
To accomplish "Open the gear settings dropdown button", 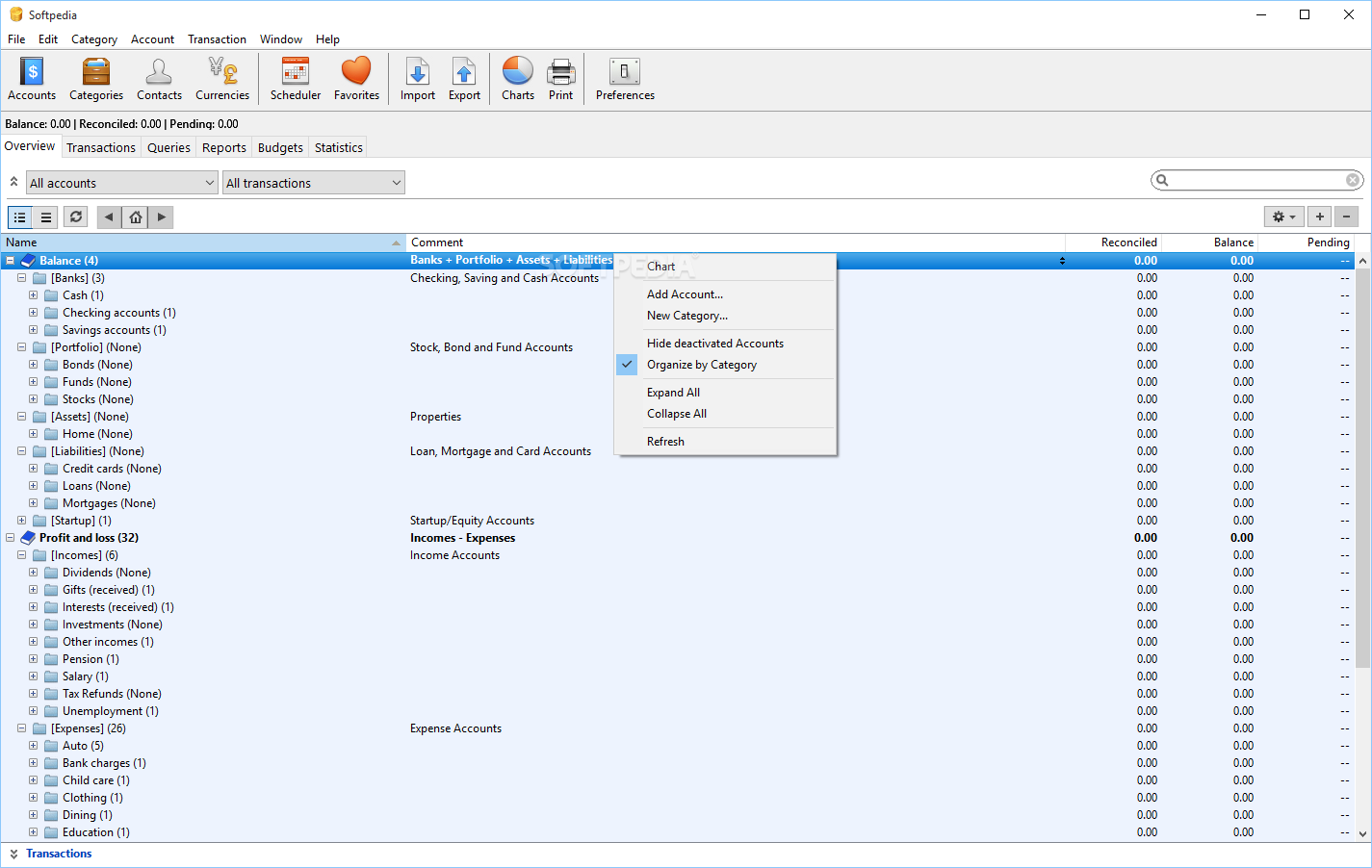I will [x=1284, y=217].
